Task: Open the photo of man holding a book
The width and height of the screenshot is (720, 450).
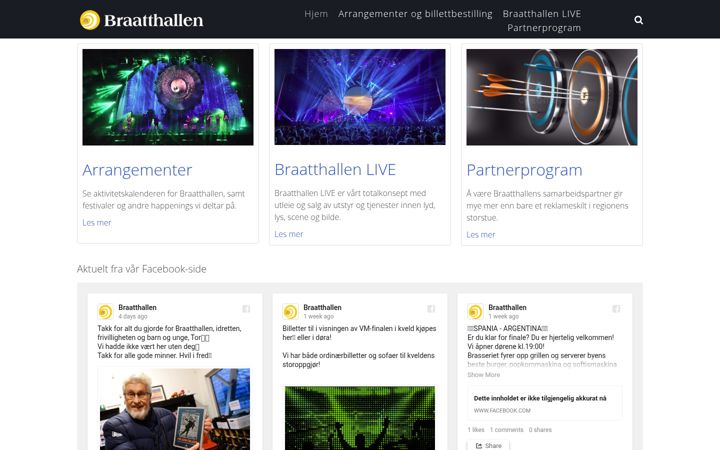Action: [x=174, y=409]
